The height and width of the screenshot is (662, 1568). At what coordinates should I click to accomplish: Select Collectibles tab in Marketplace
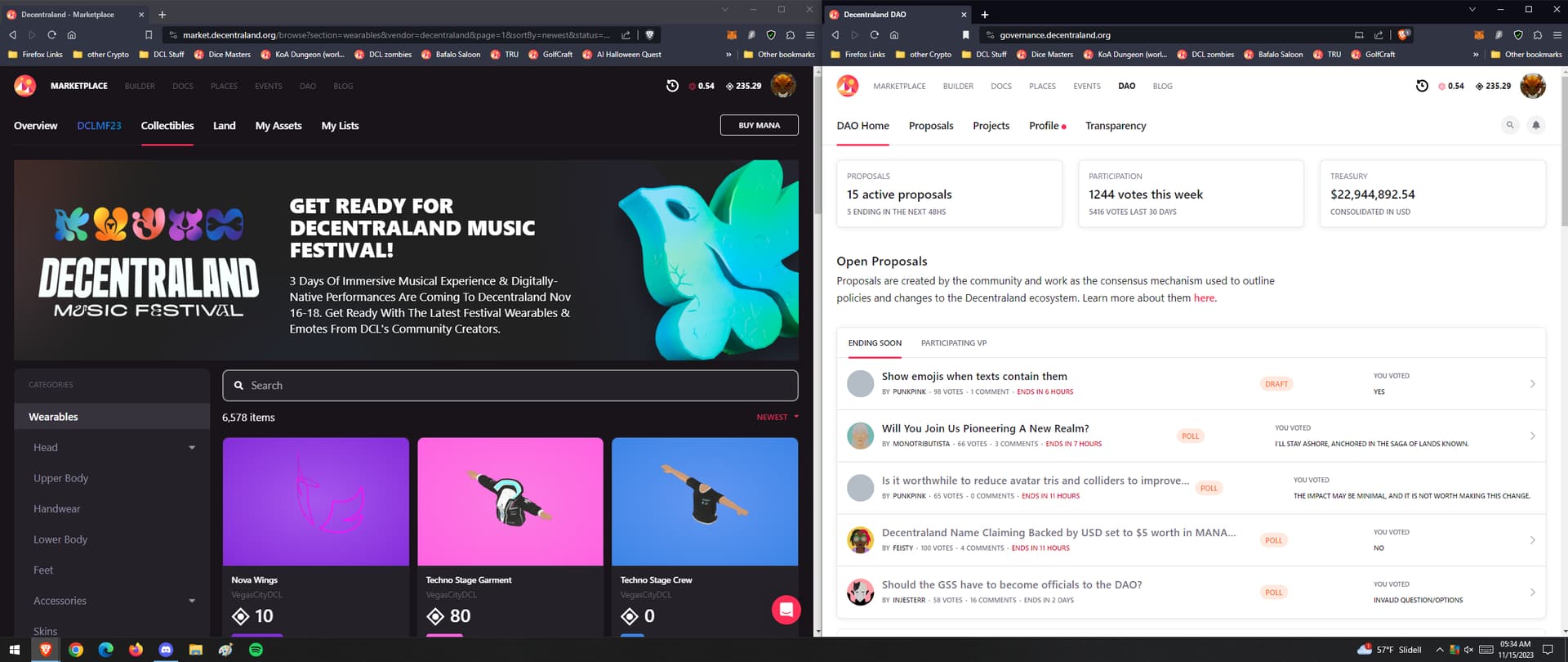[x=167, y=126]
